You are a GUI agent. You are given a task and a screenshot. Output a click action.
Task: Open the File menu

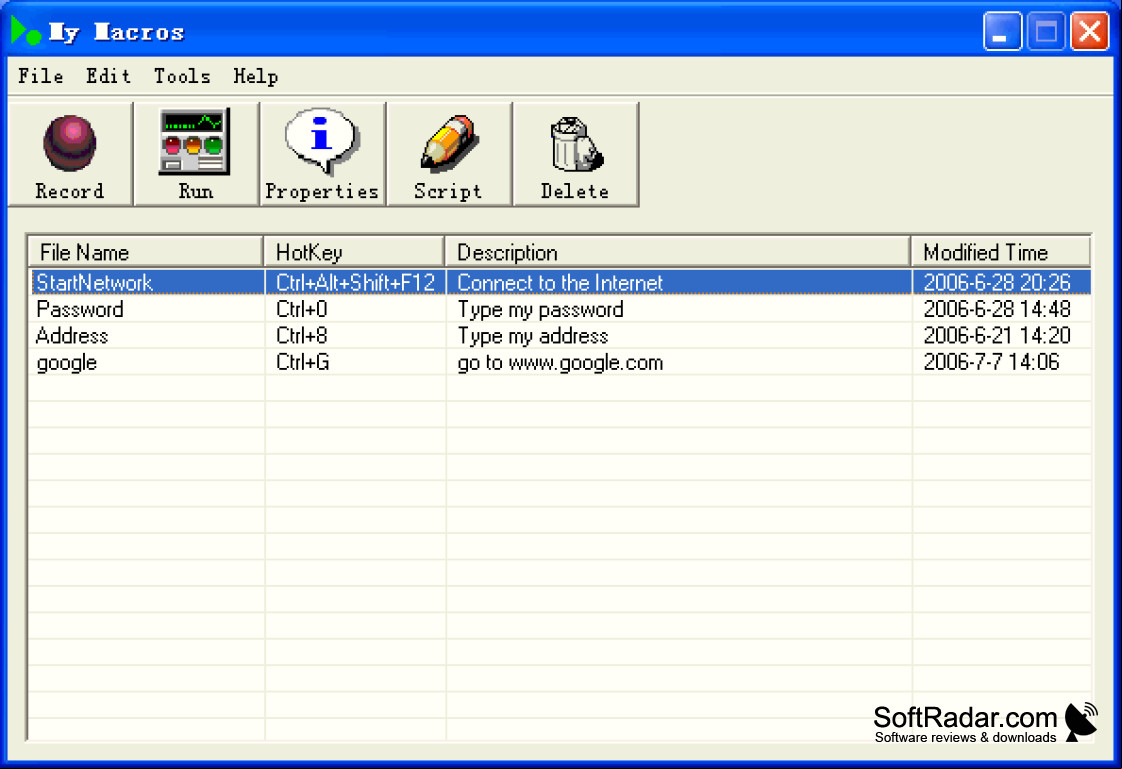(x=41, y=76)
